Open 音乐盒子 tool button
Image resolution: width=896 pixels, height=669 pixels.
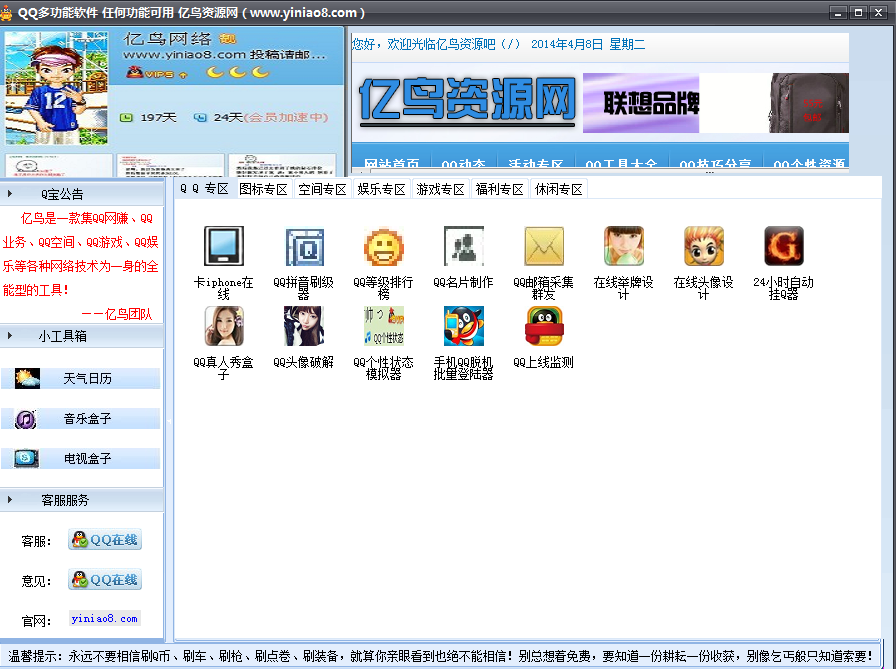coord(81,419)
